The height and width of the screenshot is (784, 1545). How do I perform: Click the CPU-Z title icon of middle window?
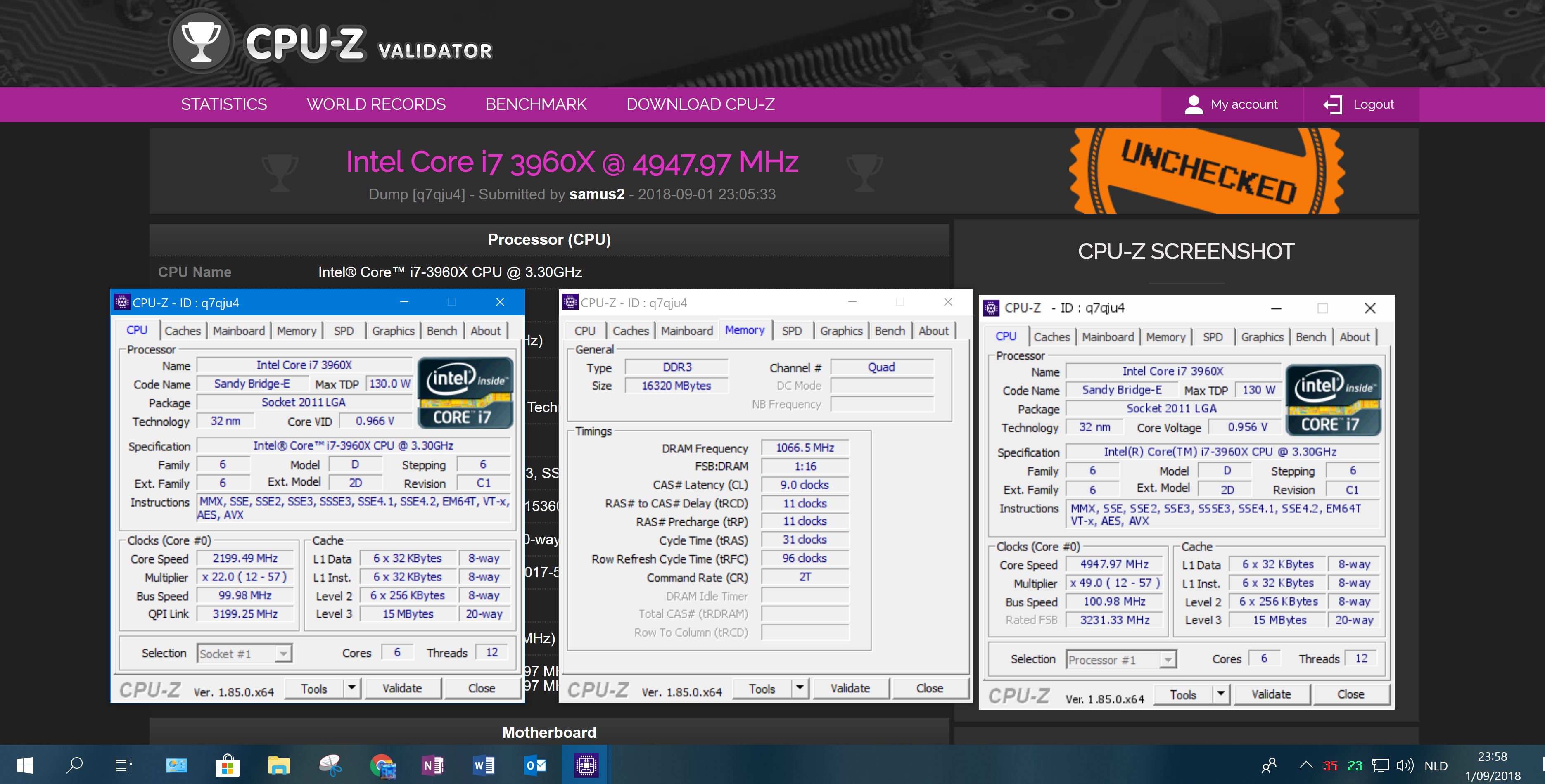click(x=570, y=302)
